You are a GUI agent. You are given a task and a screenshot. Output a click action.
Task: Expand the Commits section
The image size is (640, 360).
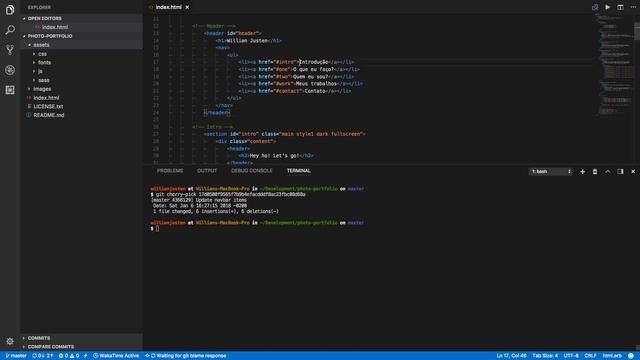(82, 338)
